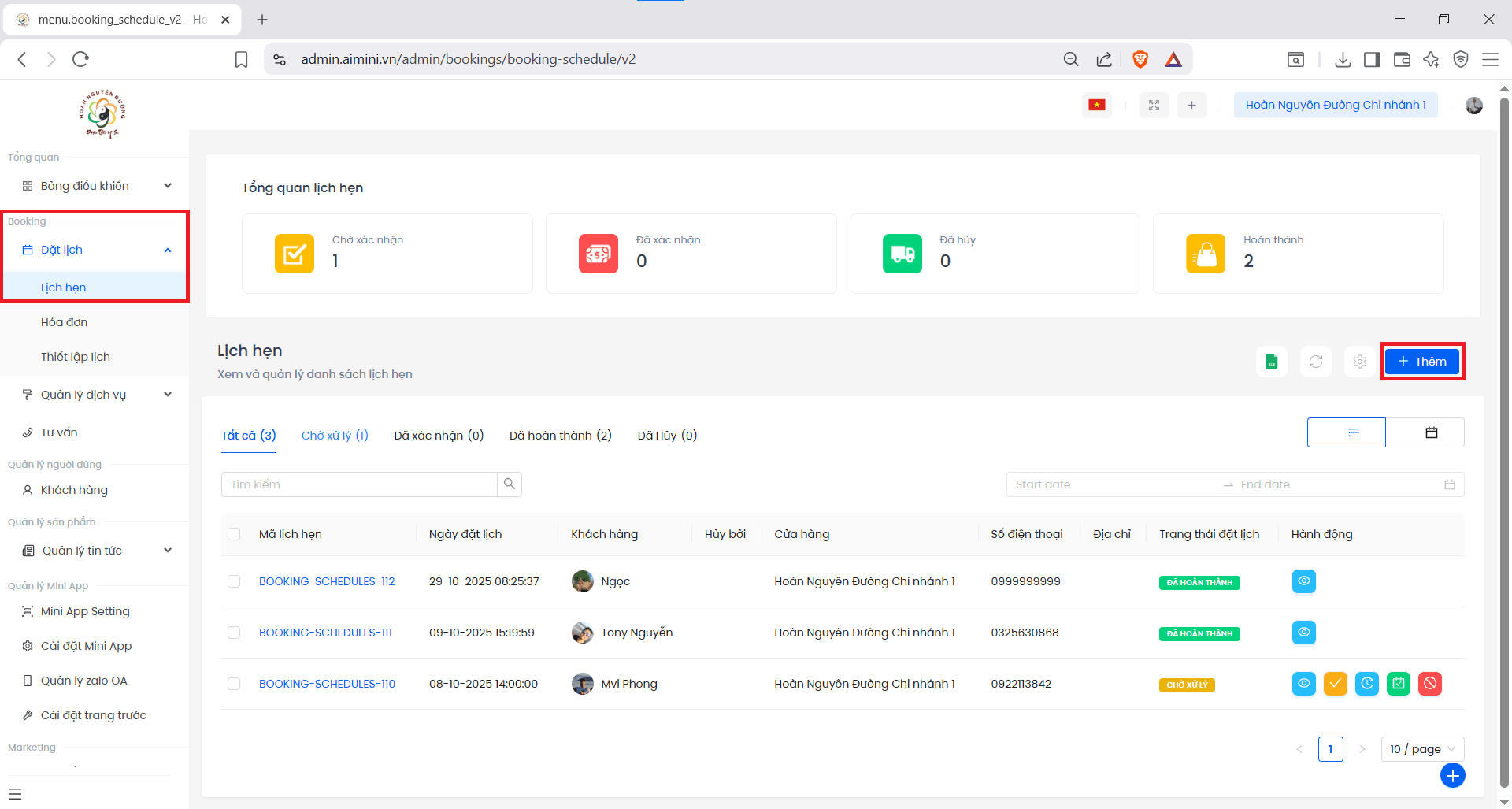
Task: Click the search magnifier button
Action: pyautogui.click(x=510, y=484)
